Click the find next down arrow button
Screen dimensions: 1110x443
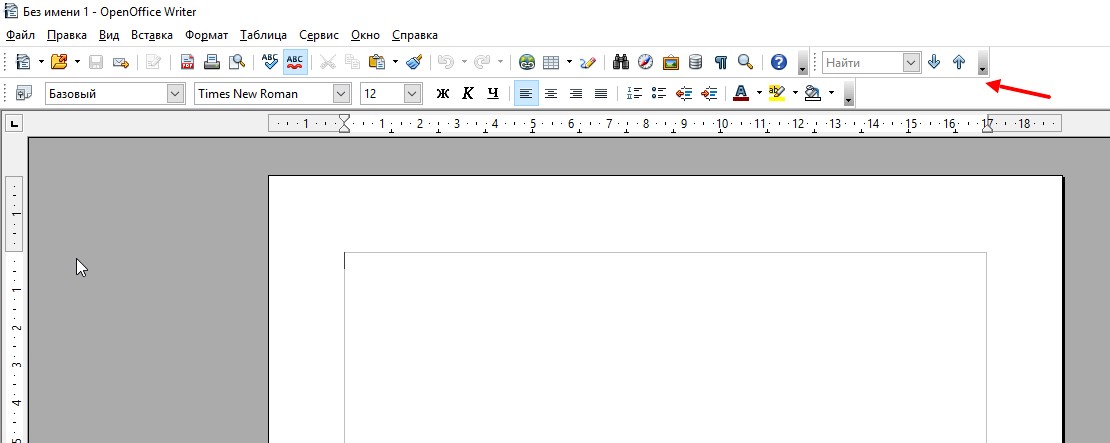934,62
